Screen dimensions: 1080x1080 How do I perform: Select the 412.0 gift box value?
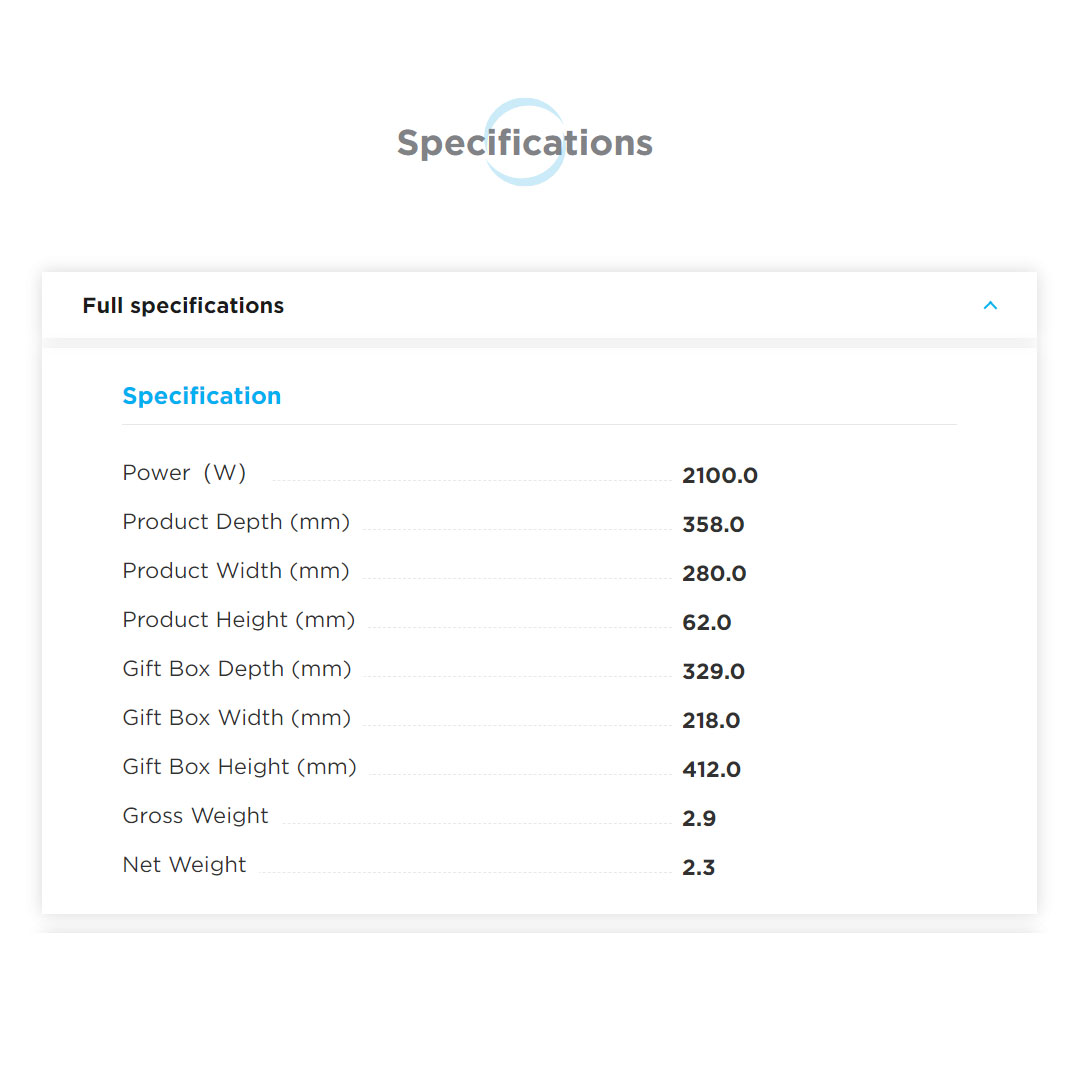tap(711, 770)
